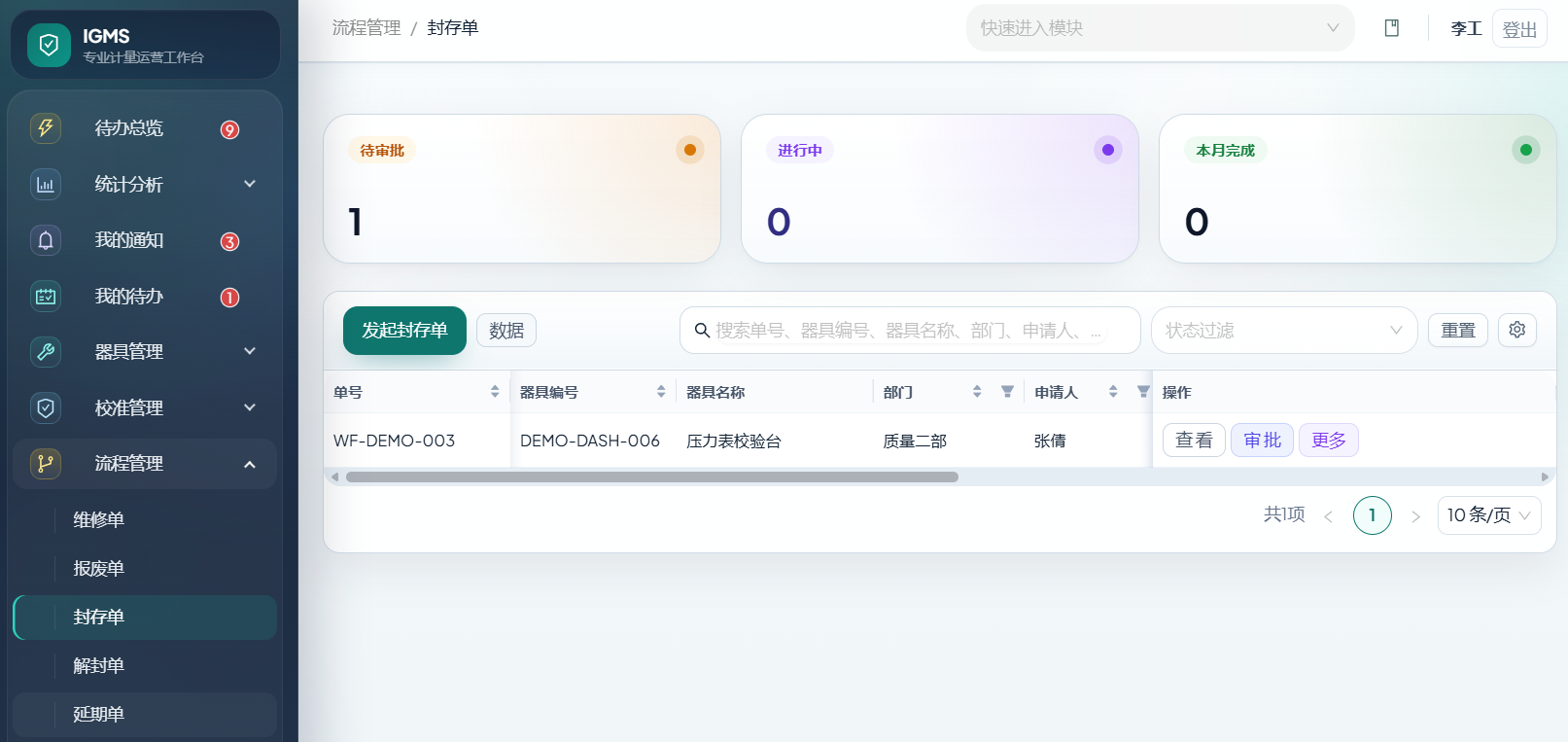The height and width of the screenshot is (742, 1568).
Task: Click the 统计分析 chart icon
Action: coord(46,184)
